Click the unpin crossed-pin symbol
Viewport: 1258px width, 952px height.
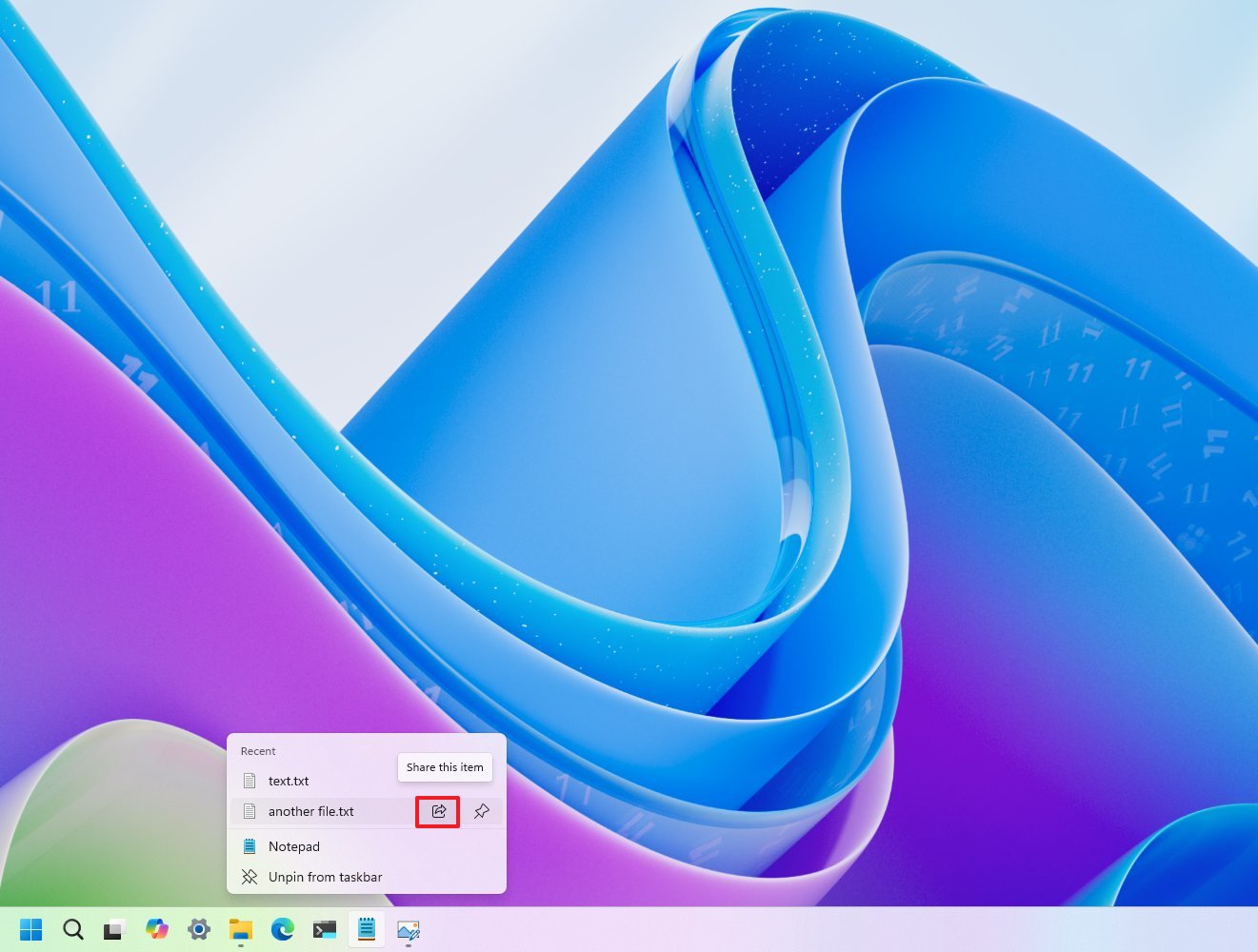[249, 877]
